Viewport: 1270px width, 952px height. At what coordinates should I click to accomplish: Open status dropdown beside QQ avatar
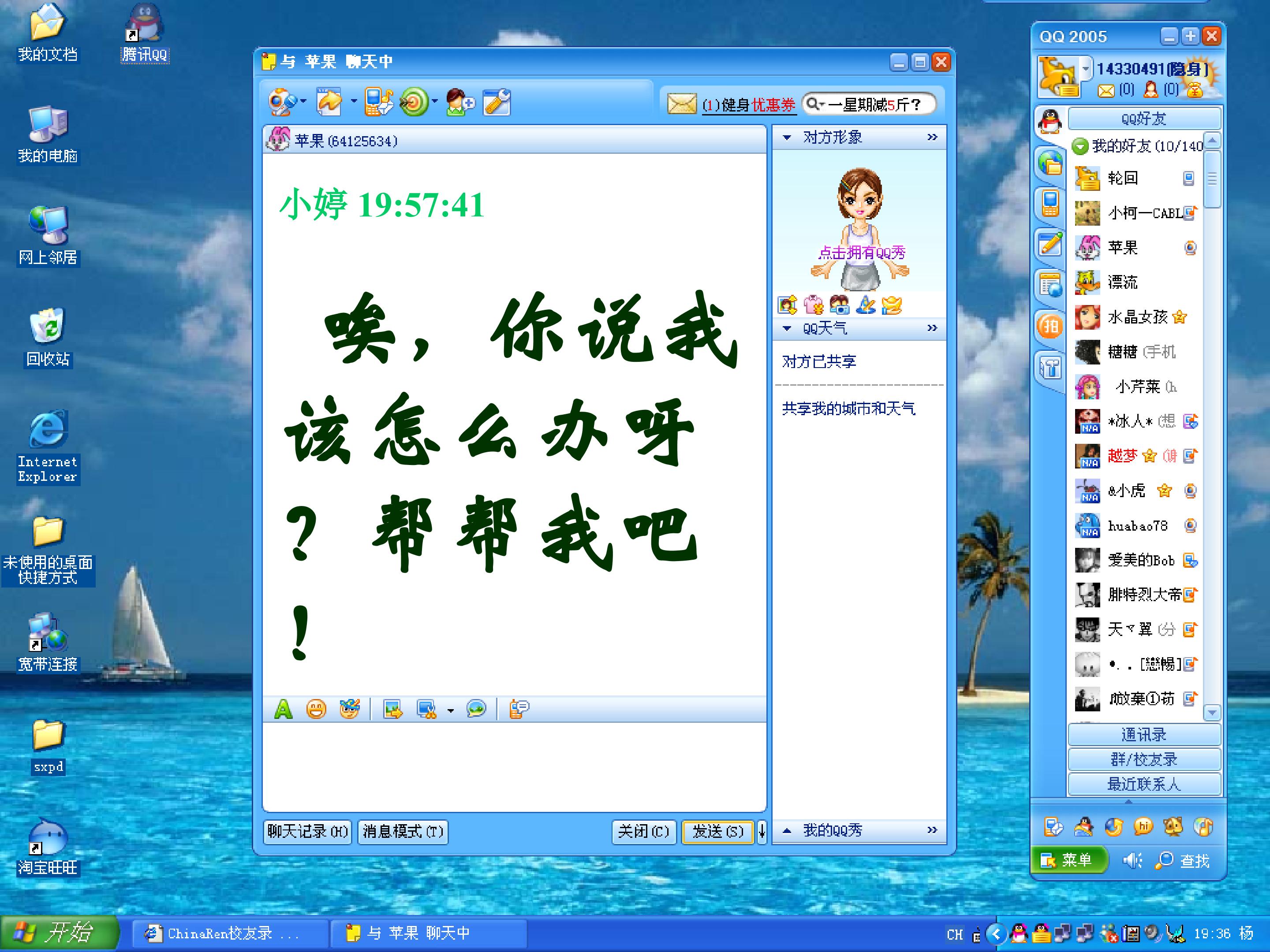coord(1086,69)
